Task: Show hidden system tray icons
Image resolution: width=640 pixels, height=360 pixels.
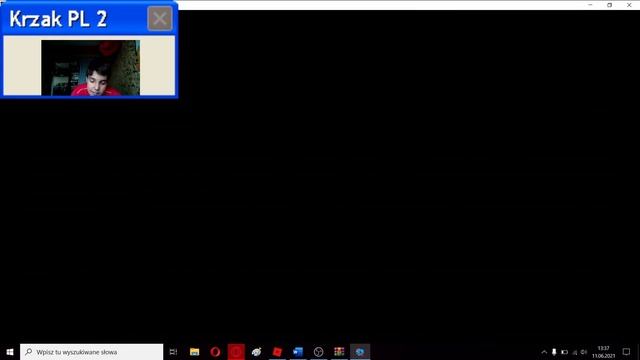Action: [544, 352]
